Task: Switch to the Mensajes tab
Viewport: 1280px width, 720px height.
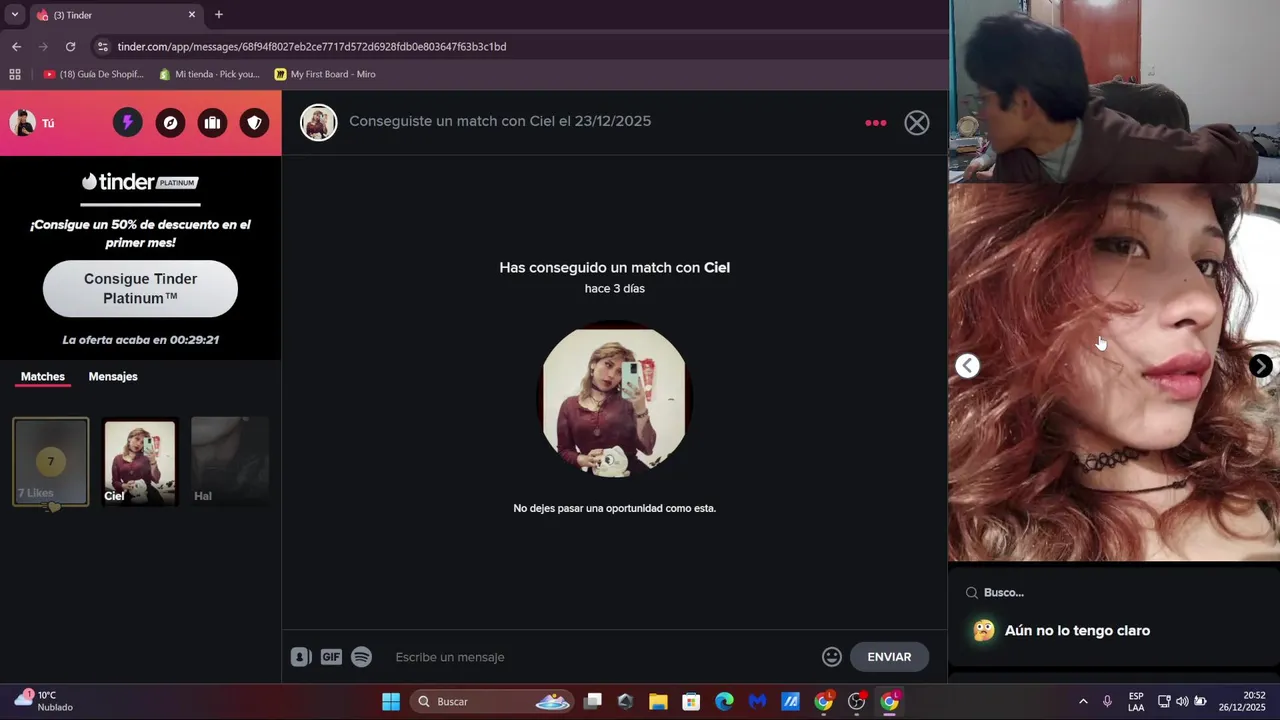Action: (113, 377)
